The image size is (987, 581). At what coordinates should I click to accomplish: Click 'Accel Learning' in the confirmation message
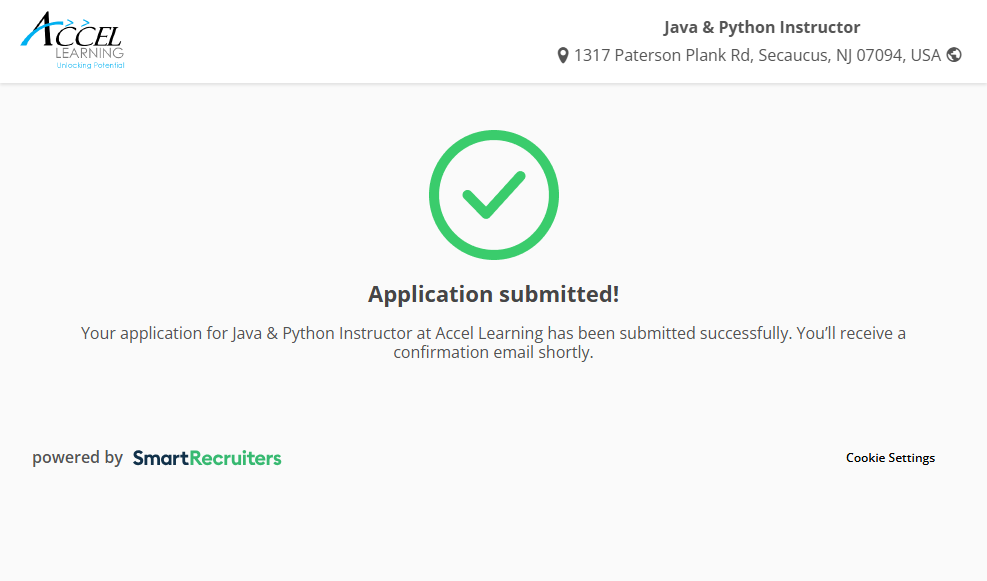click(489, 333)
